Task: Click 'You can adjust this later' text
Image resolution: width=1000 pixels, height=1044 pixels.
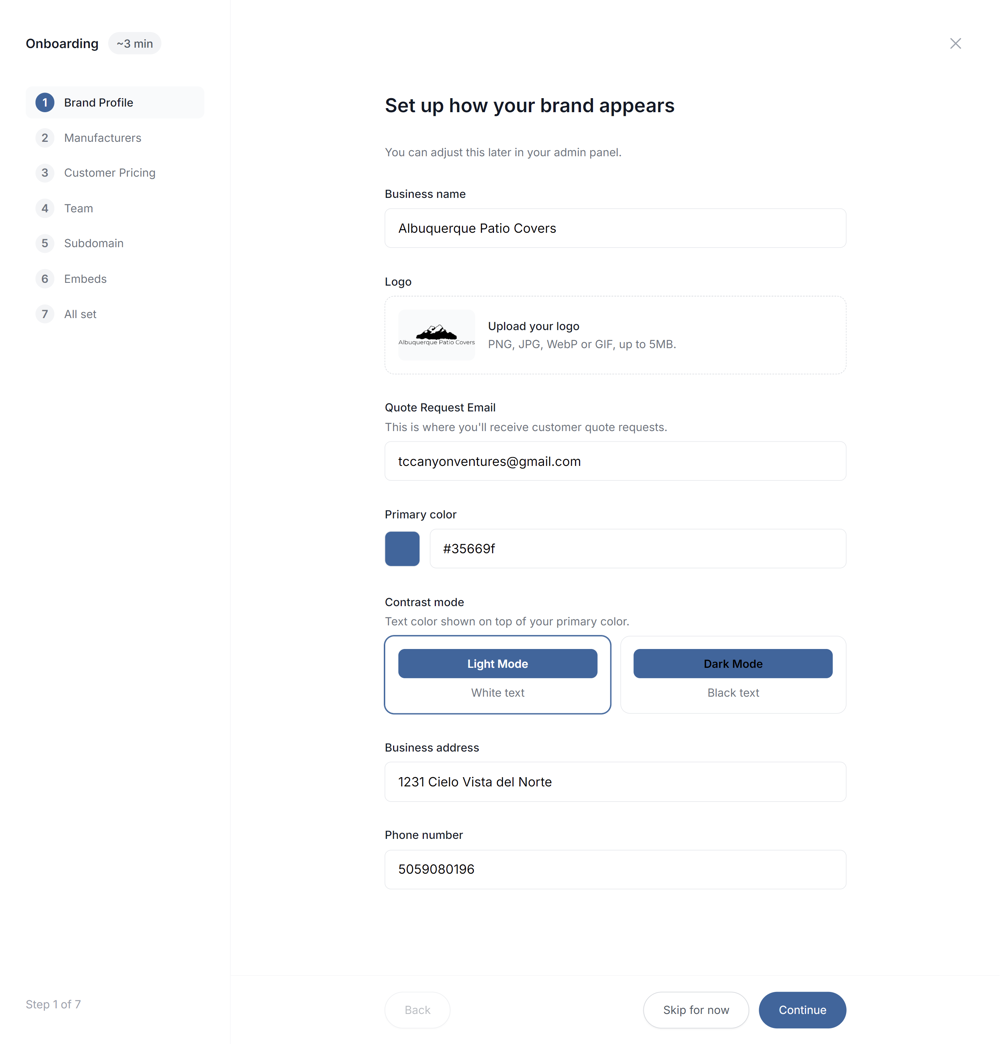Action: [x=503, y=152]
